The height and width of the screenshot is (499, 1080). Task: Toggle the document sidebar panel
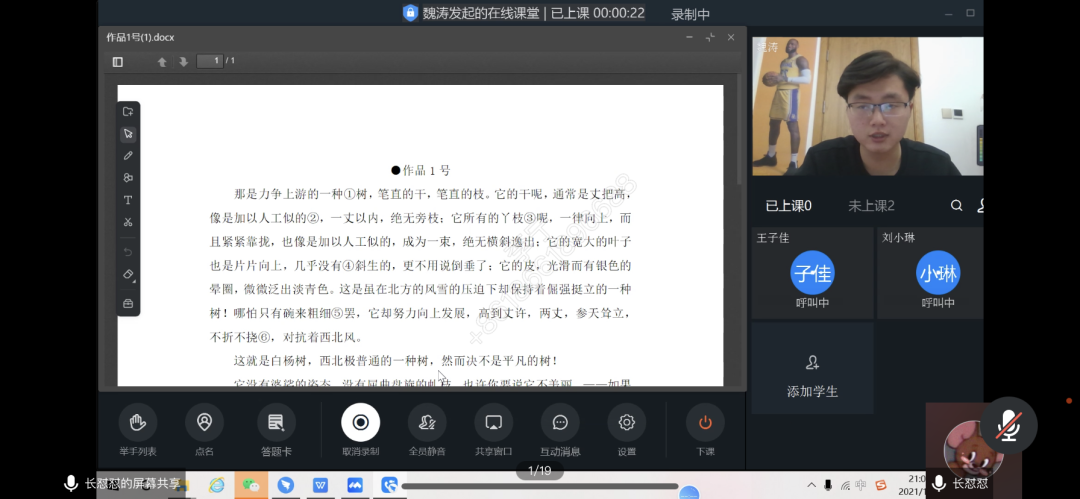pos(118,62)
